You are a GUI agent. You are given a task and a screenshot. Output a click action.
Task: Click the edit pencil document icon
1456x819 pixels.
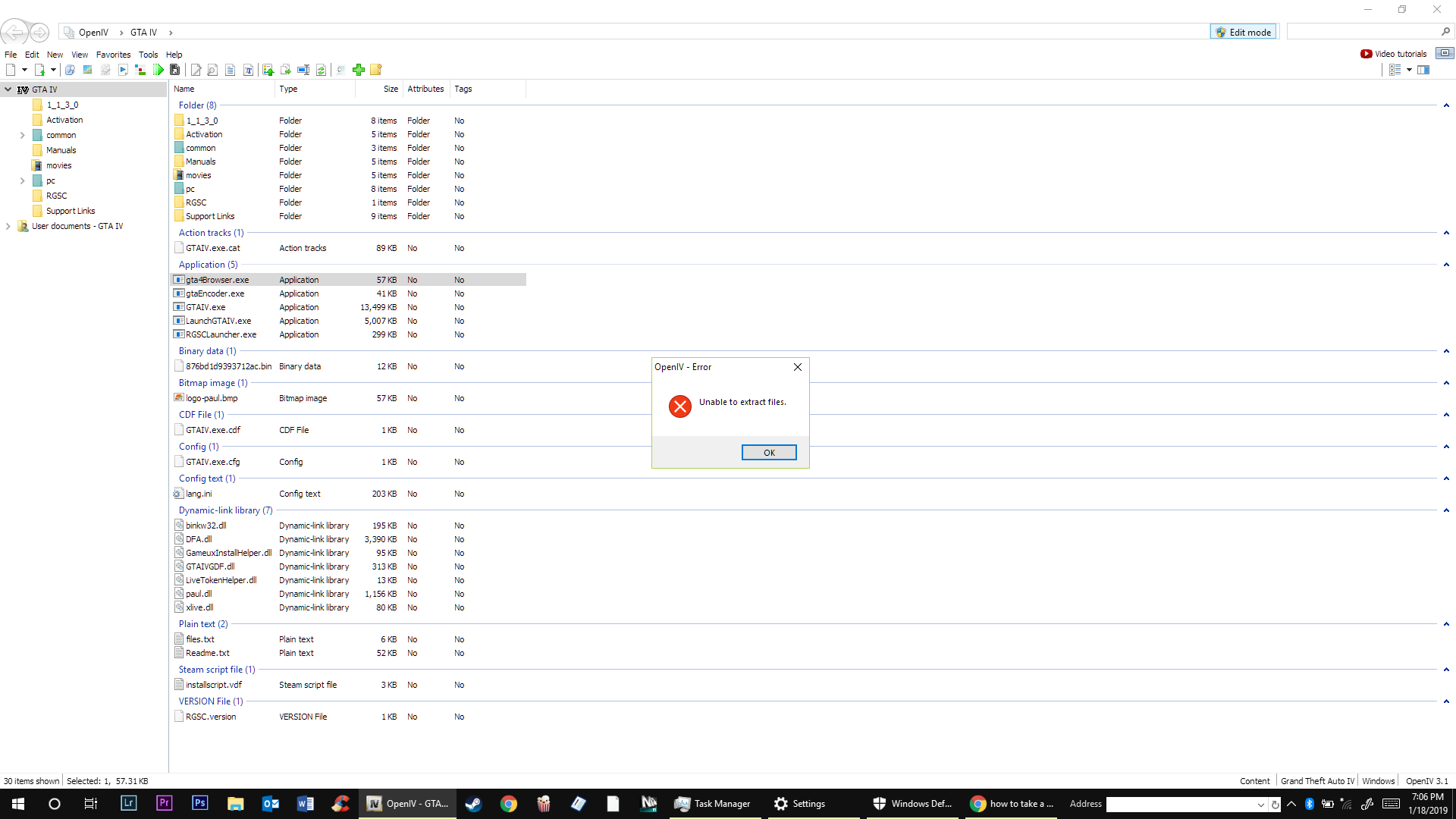click(196, 70)
